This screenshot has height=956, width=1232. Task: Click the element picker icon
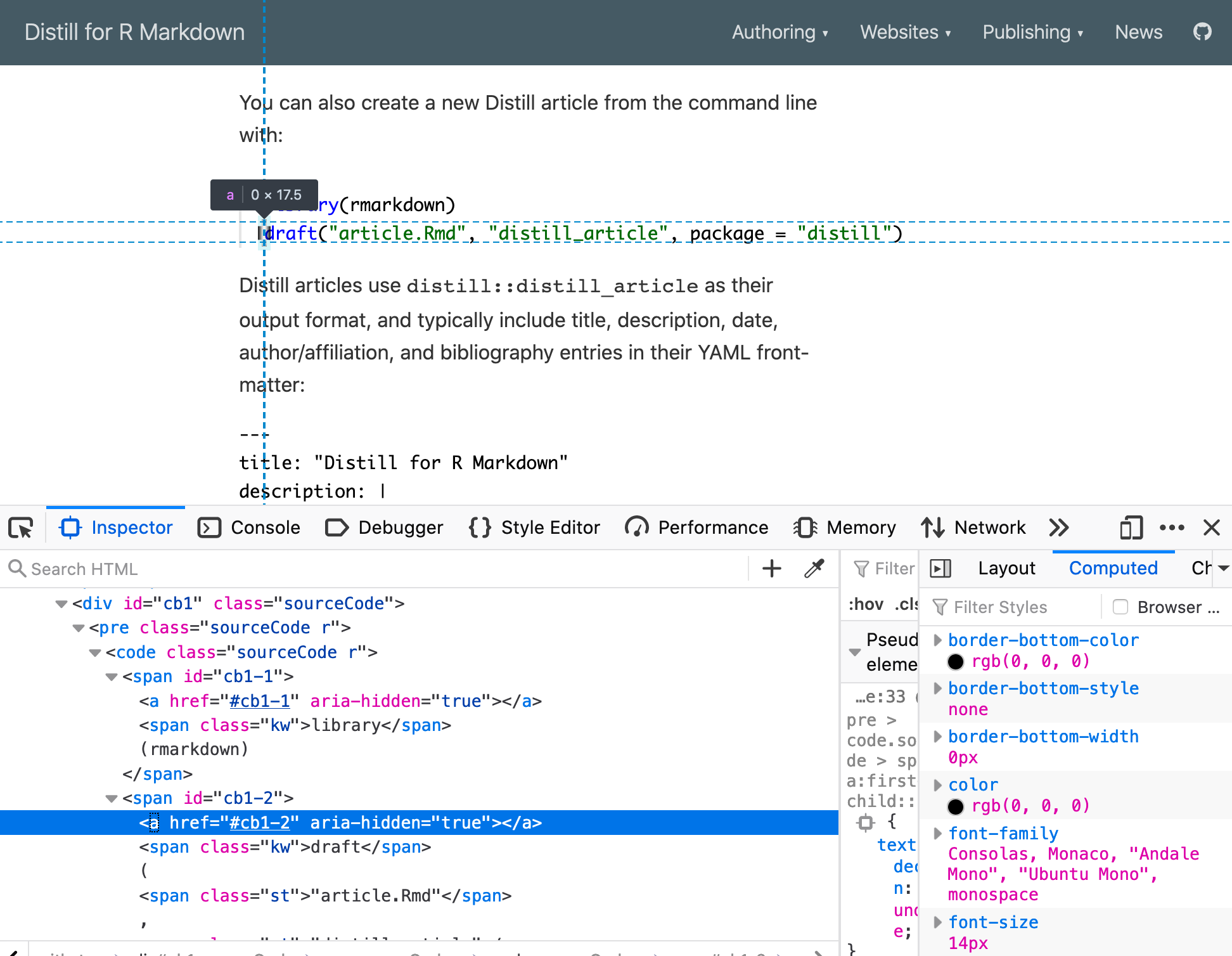(x=21, y=527)
